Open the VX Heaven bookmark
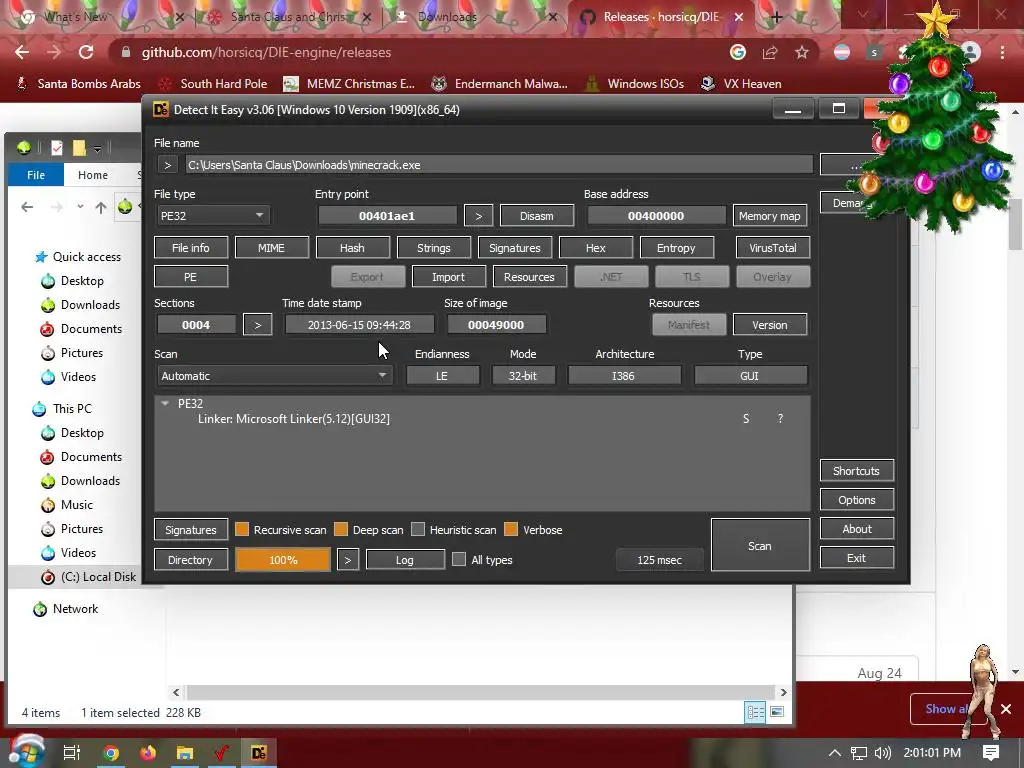Screen dimensions: 1024x768 741,84
